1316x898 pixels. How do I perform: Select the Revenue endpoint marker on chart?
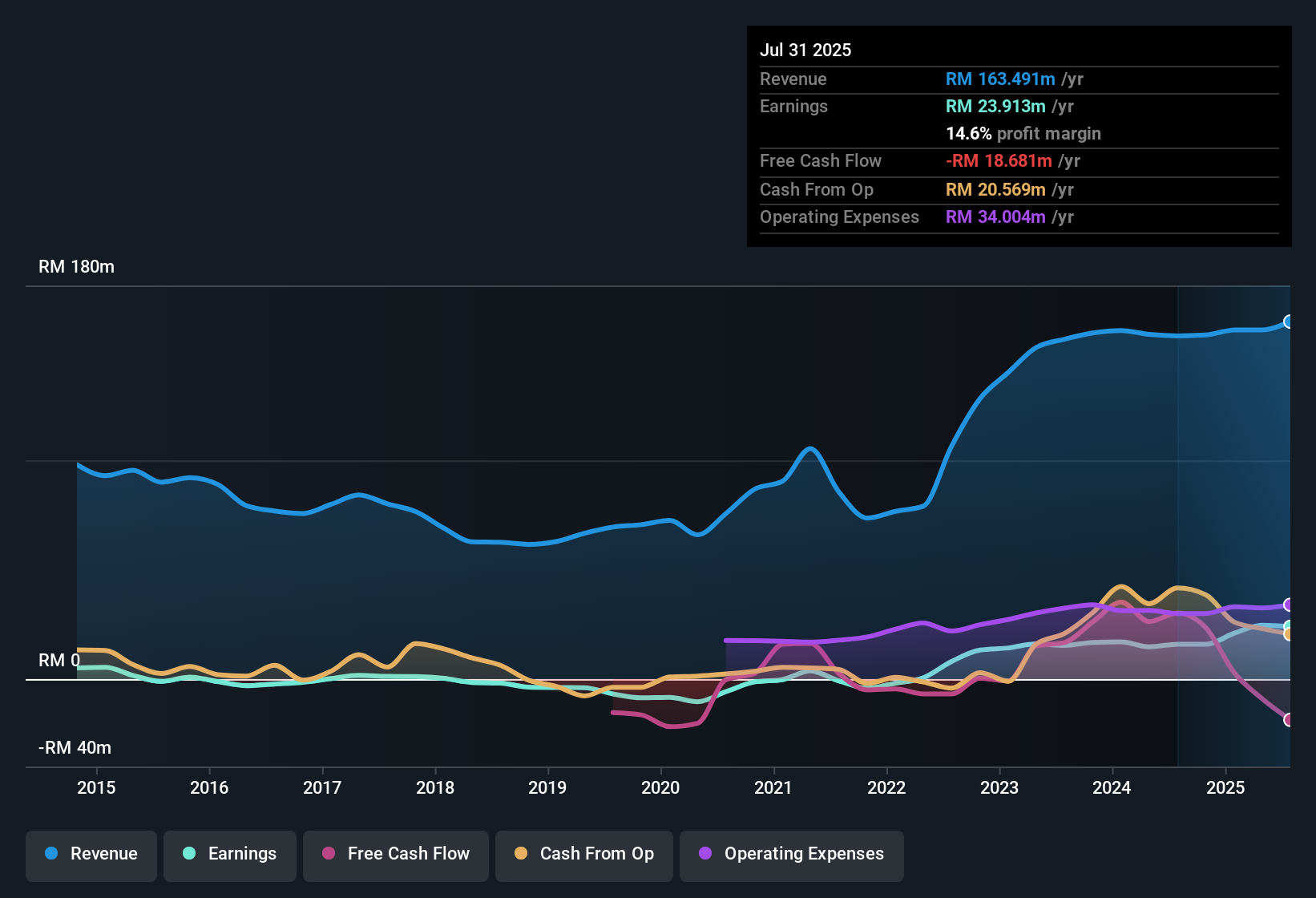pos(1289,322)
